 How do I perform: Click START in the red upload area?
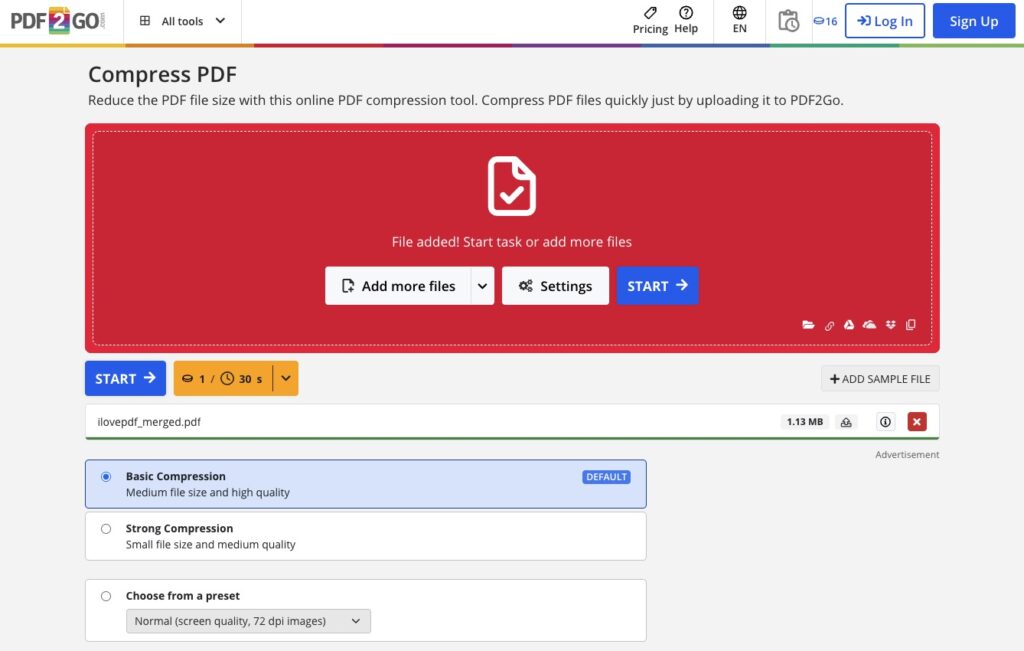pyautogui.click(x=657, y=285)
